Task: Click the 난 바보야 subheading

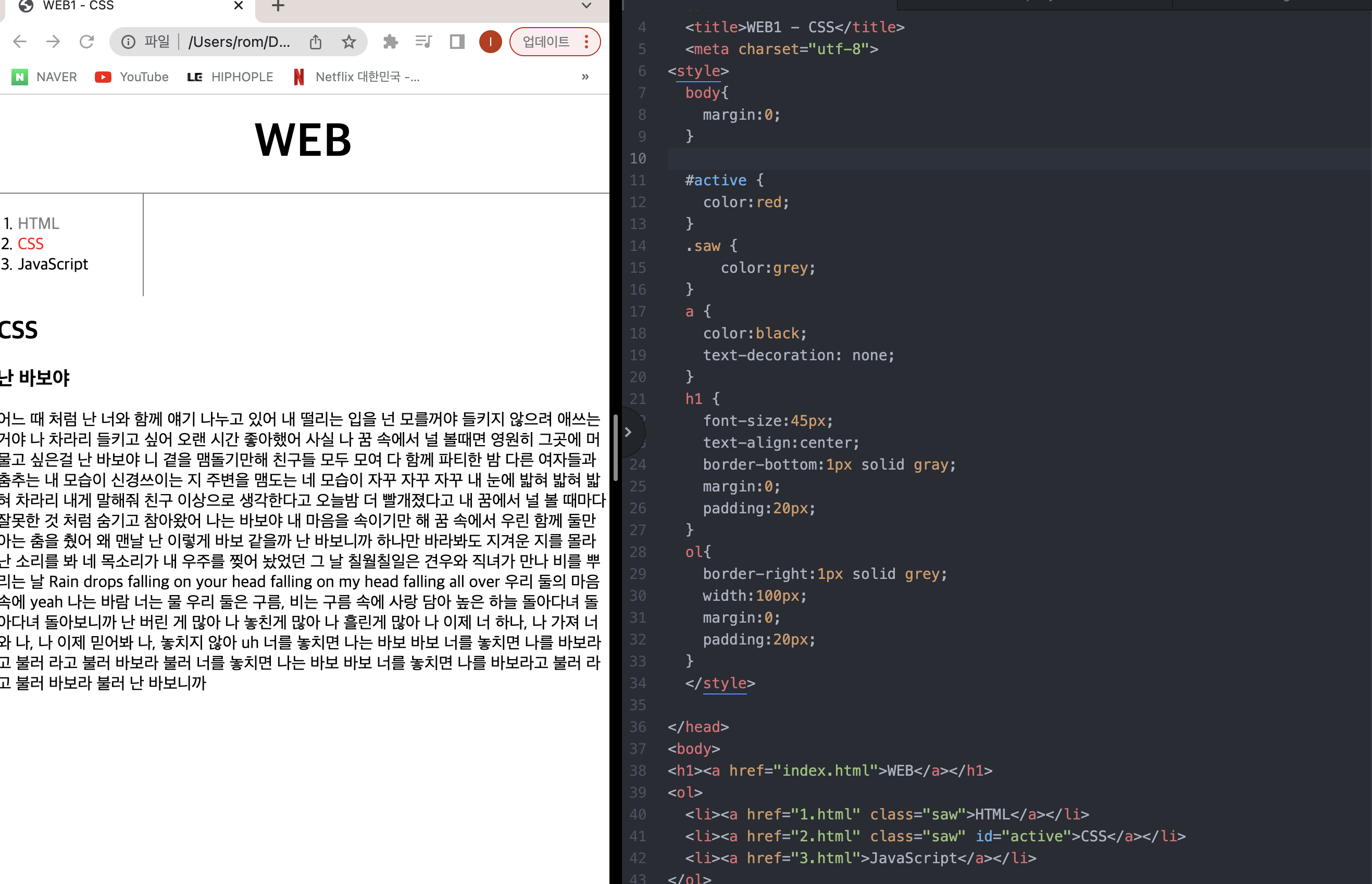Action: (x=34, y=377)
